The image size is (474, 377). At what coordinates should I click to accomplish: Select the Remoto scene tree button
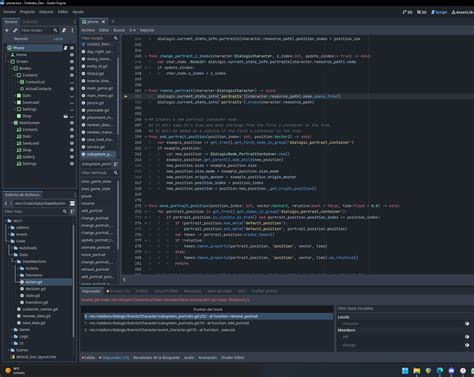coord(21,39)
